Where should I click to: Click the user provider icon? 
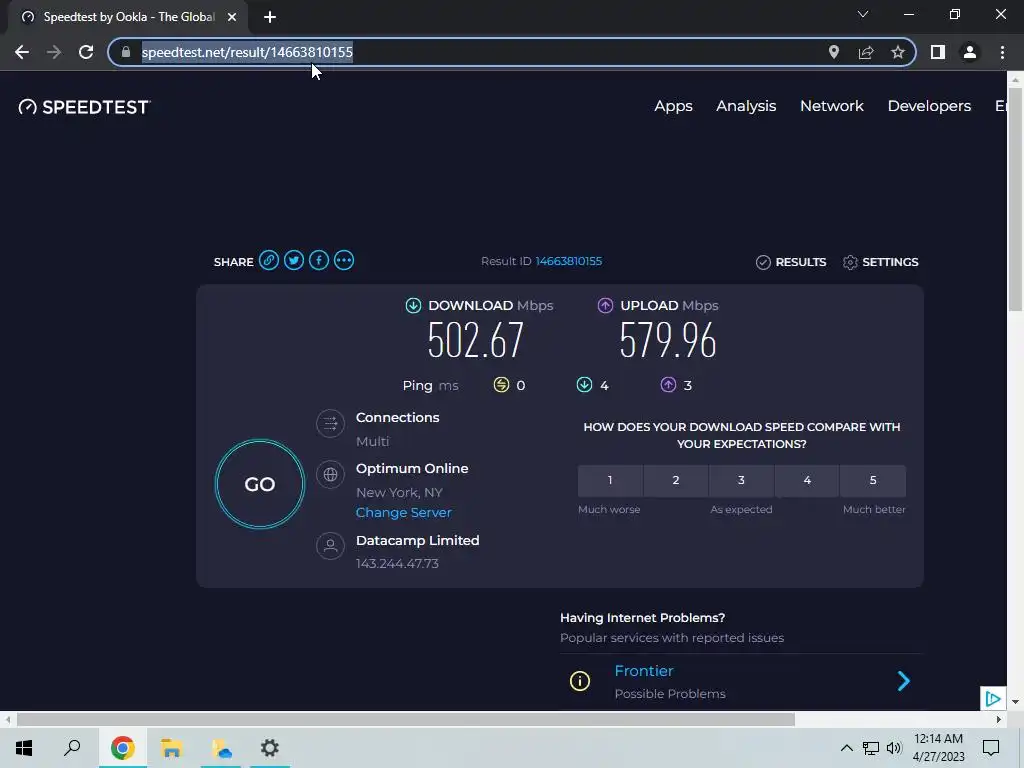330,545
